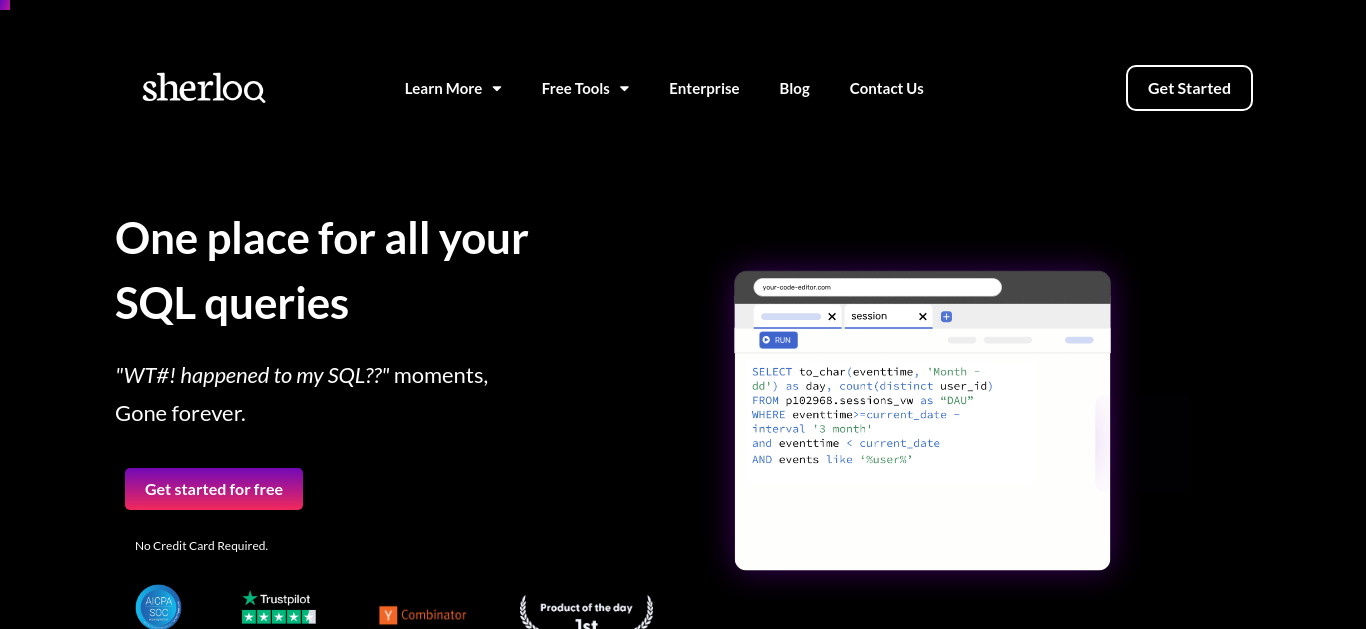This screenshot has height=629, width=1366.
Task: Click the RUN button in code editor
Action: click(x=778, y=340)
